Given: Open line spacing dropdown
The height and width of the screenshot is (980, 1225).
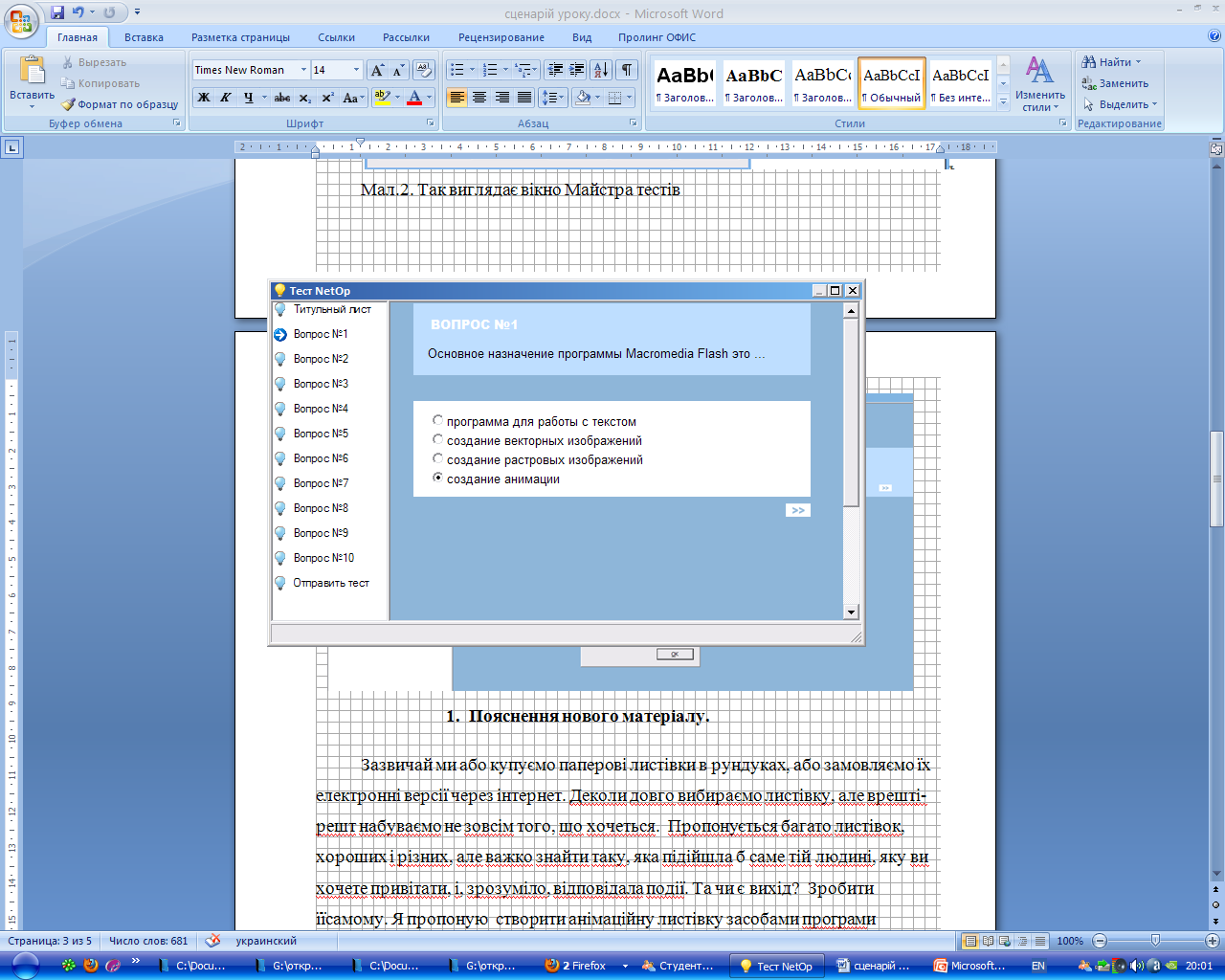Looking at the screenshot, I should (553, 98).
